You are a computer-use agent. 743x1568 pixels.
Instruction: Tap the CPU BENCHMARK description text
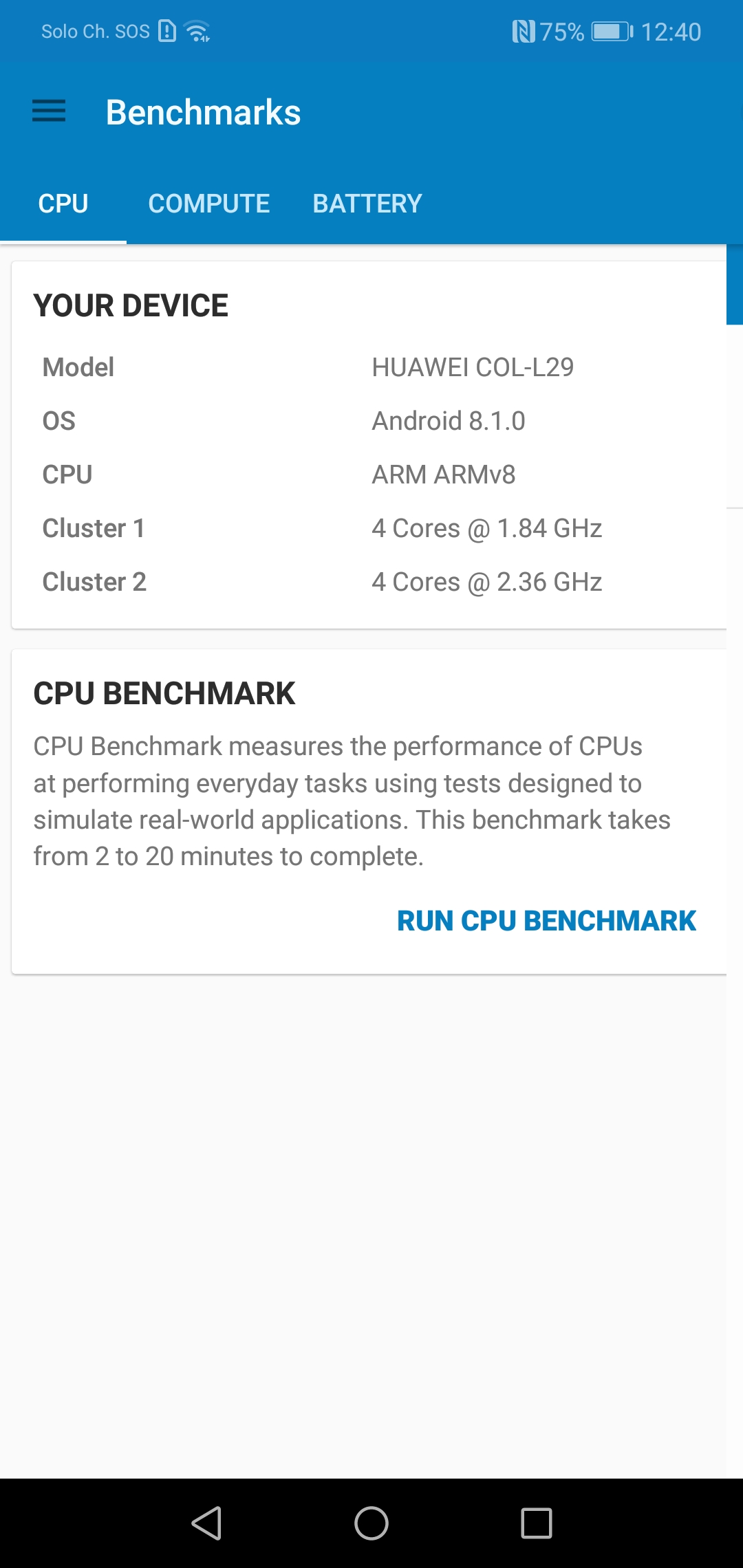(352, 801)
